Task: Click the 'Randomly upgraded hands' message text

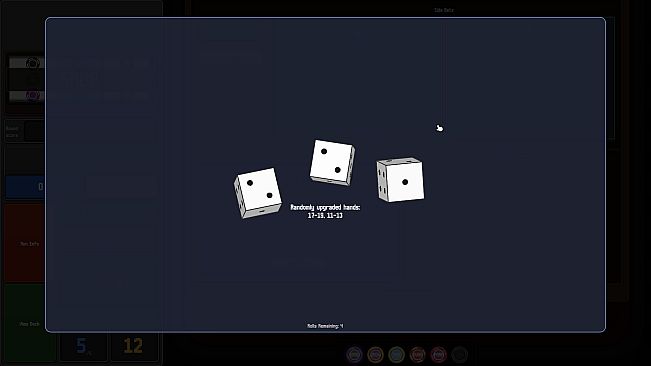Action: click(x=325, y=211)
